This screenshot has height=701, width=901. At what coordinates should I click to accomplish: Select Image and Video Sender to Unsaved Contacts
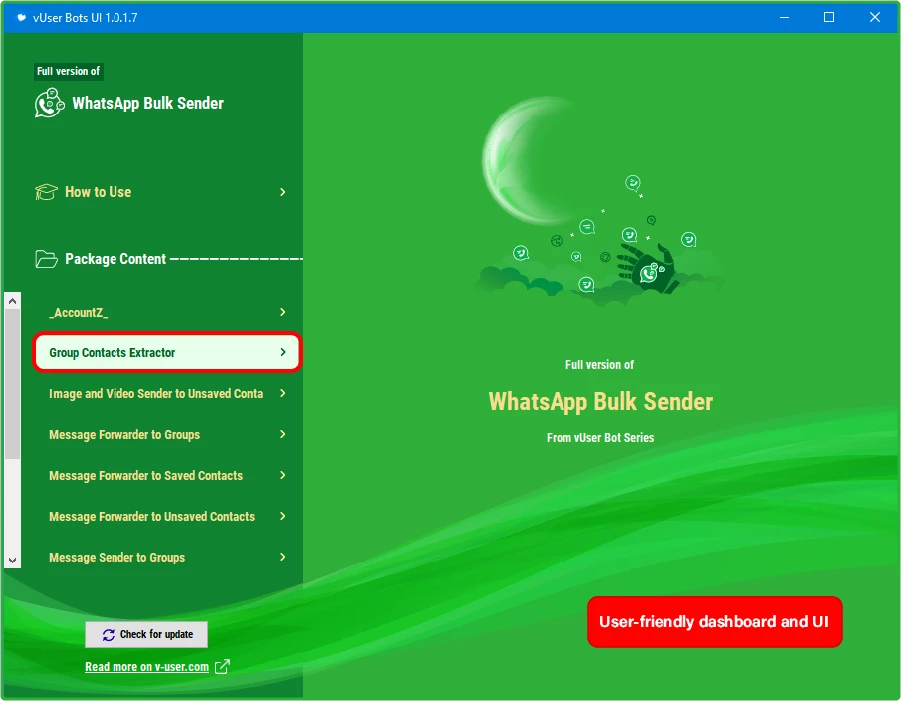(x=167, y=394)
